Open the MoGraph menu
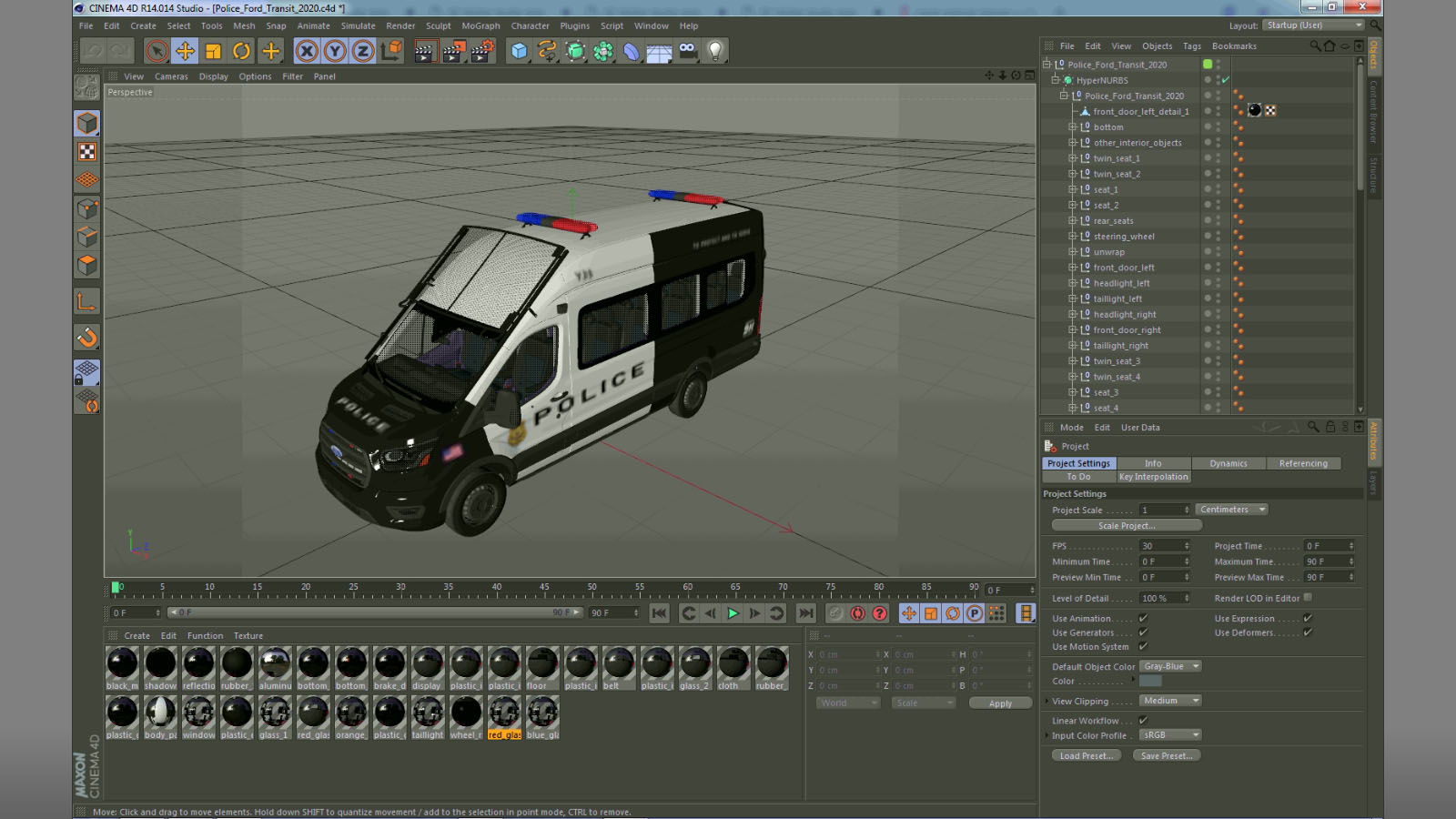The width and height of the screenshot is (1456, 819). tap(480, 26)
